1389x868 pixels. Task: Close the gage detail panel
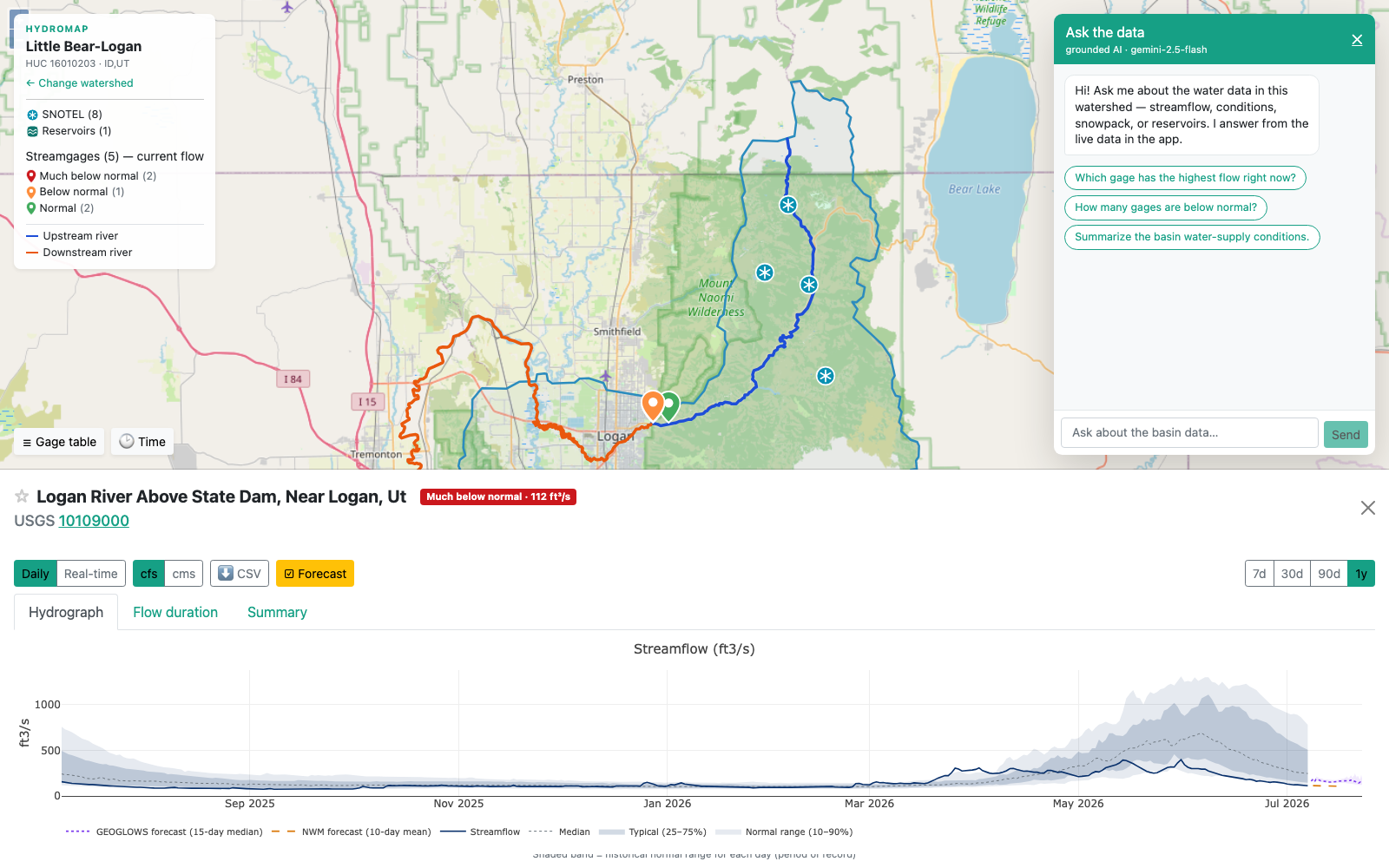click(1368, 508)
